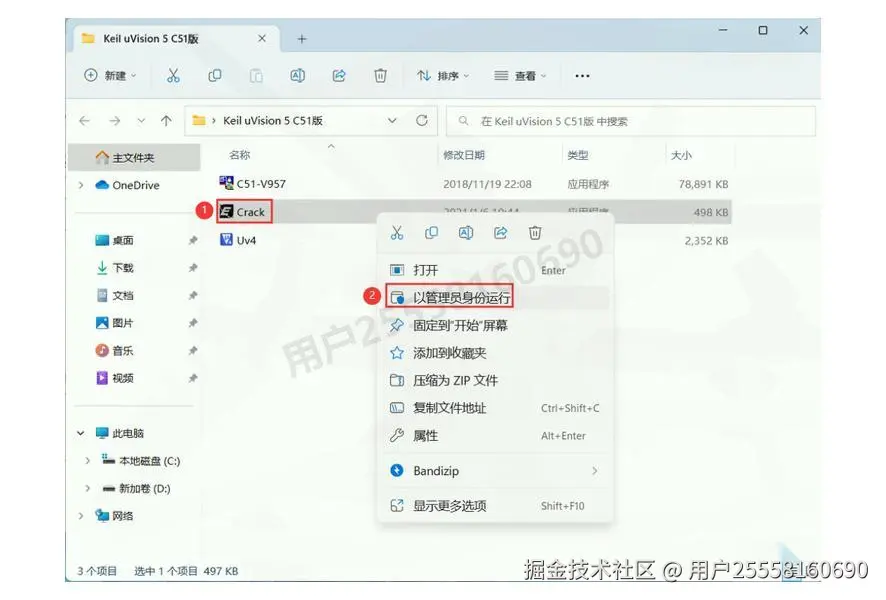
Task: Expand the OneDrive entry in the sidebar
Action: click(82, 185)
